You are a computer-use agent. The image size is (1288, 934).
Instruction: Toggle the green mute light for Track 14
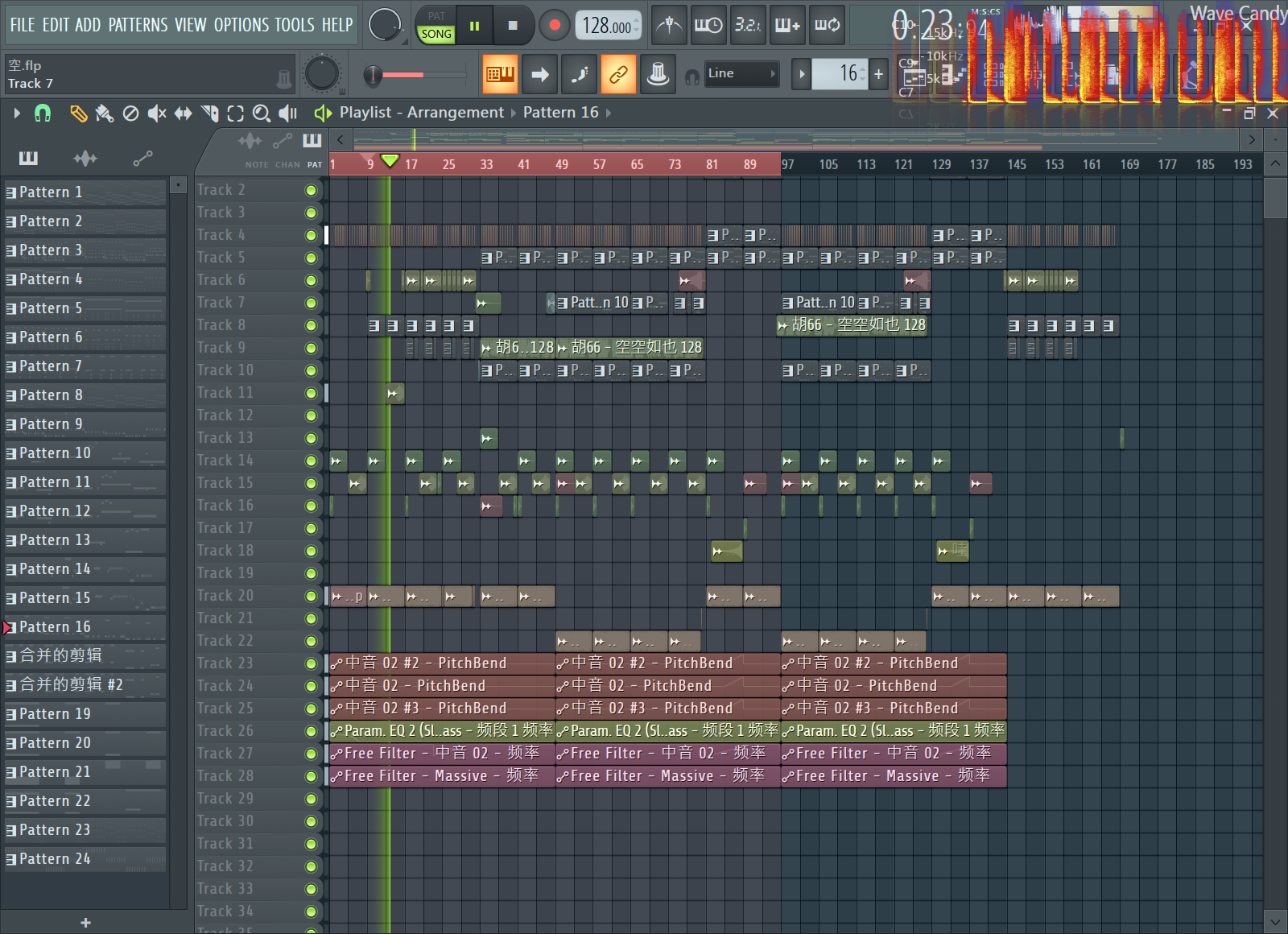point(311,461)
